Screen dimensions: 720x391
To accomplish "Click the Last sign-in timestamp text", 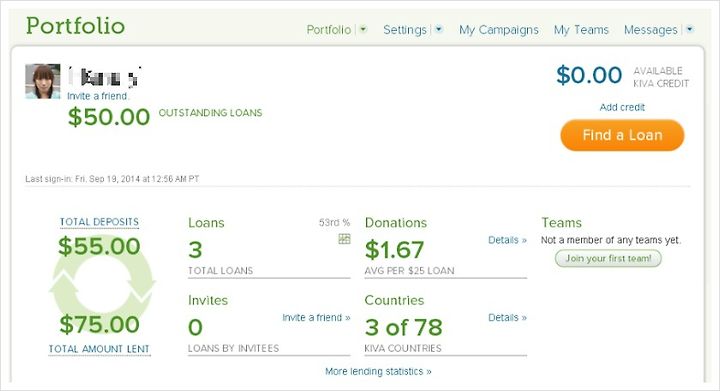I will pos(112,179).
